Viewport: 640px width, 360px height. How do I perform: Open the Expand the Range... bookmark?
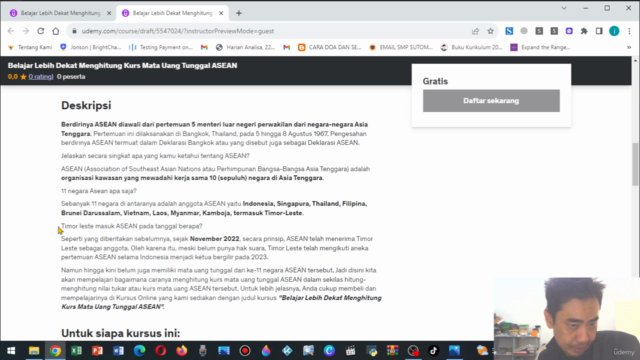coord(540,47)
